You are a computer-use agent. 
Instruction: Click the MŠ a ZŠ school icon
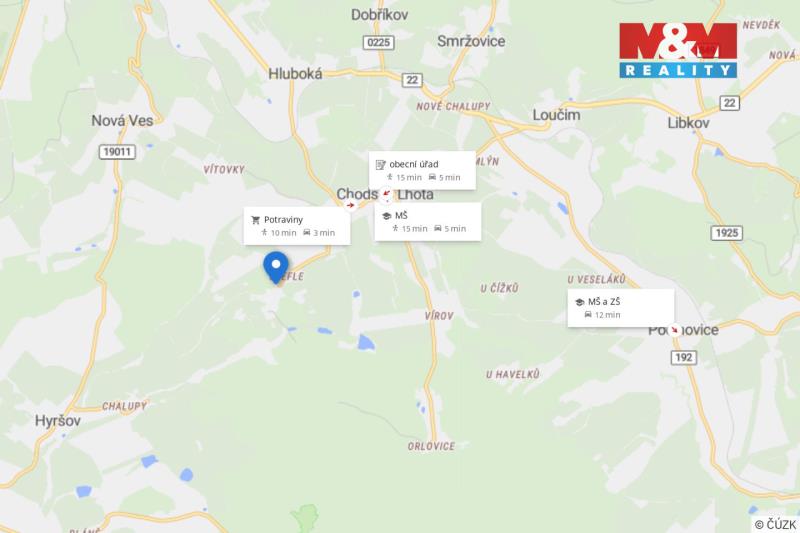click(x=579, y=302)
